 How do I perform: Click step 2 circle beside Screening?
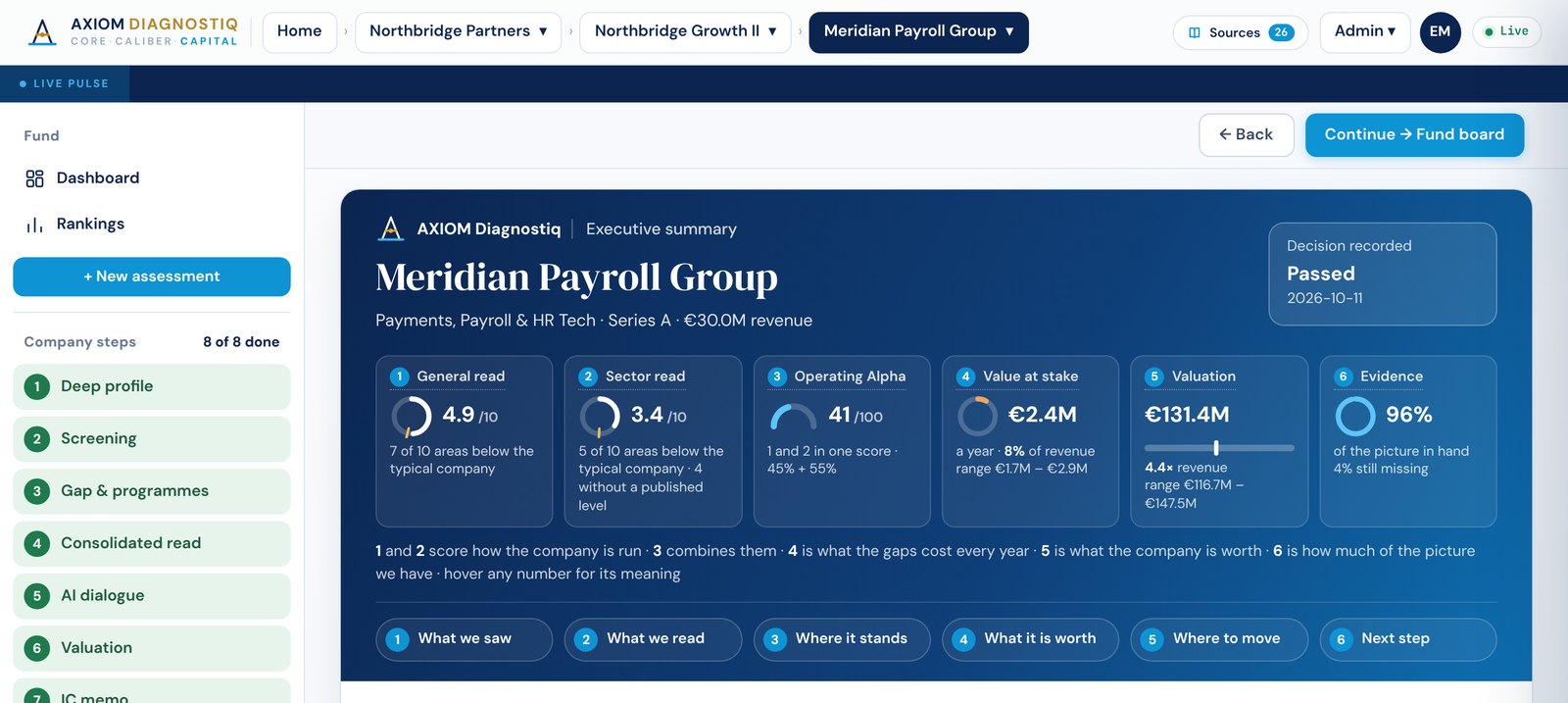click(x=37, y=439)
